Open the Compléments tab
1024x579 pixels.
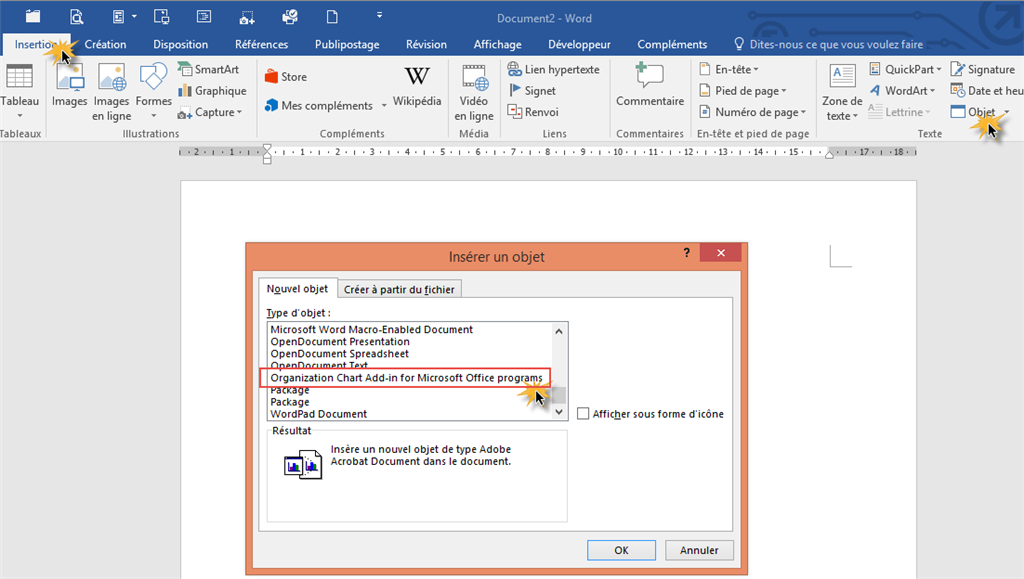pyautogui.click(x=672, y=44)
